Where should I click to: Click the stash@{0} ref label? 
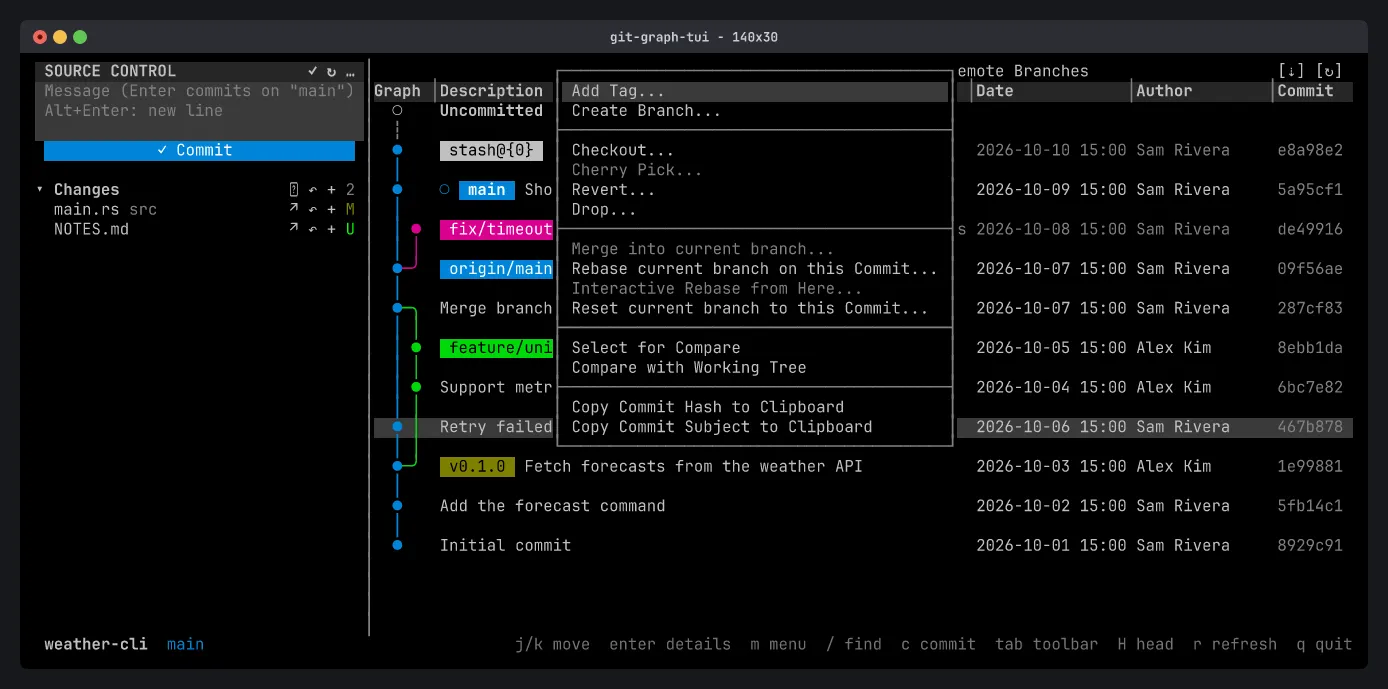491,150
